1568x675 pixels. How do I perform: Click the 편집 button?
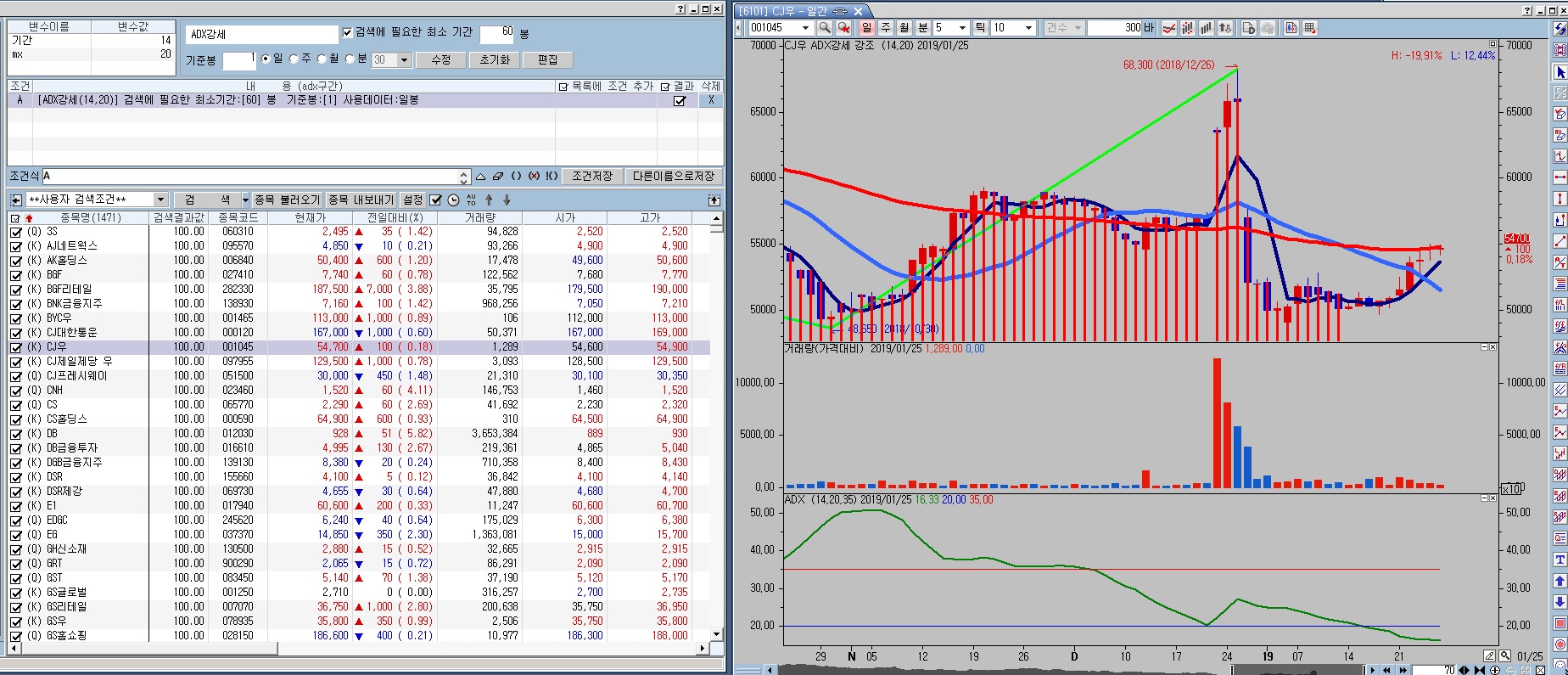tap(548, 60)
